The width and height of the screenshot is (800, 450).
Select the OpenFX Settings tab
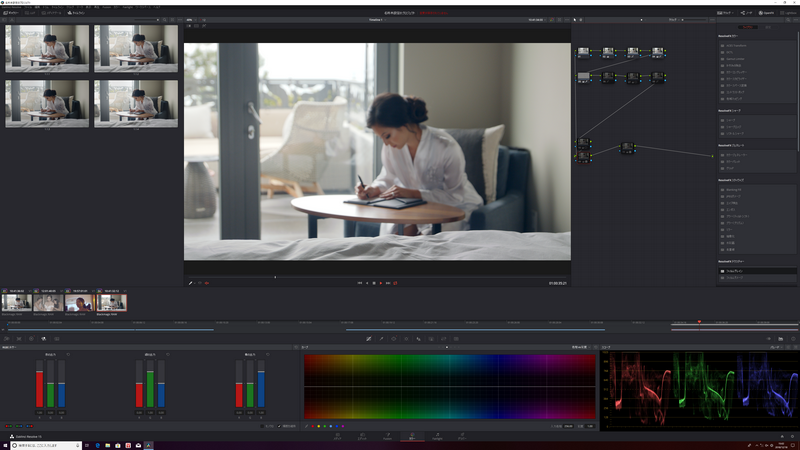768,27
